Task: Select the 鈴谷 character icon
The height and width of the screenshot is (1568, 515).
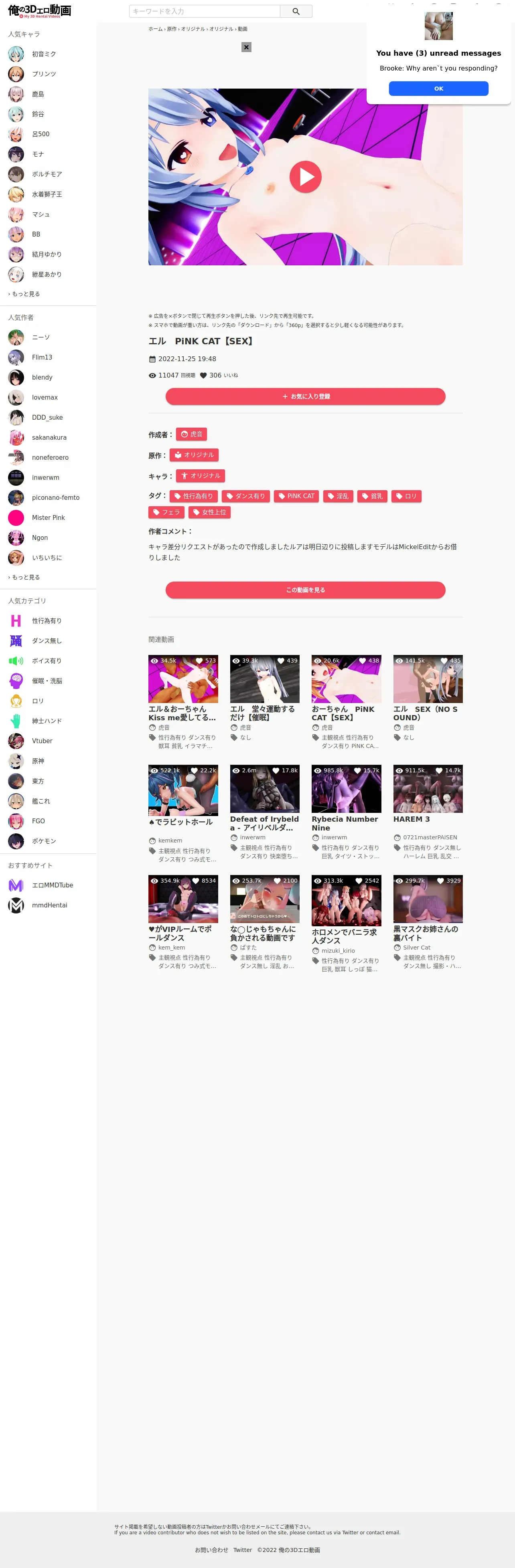Action: (16, 115)
